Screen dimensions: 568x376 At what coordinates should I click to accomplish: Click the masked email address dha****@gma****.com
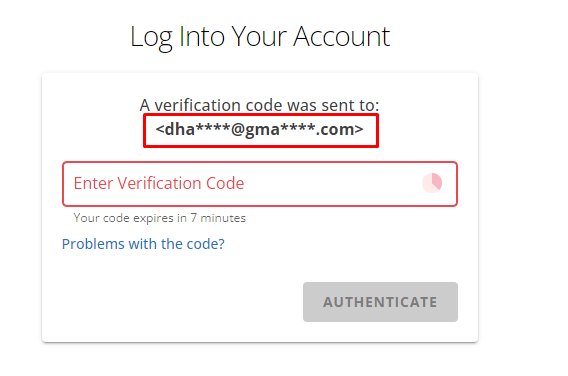pyautogui.click(x=259, y=129)
